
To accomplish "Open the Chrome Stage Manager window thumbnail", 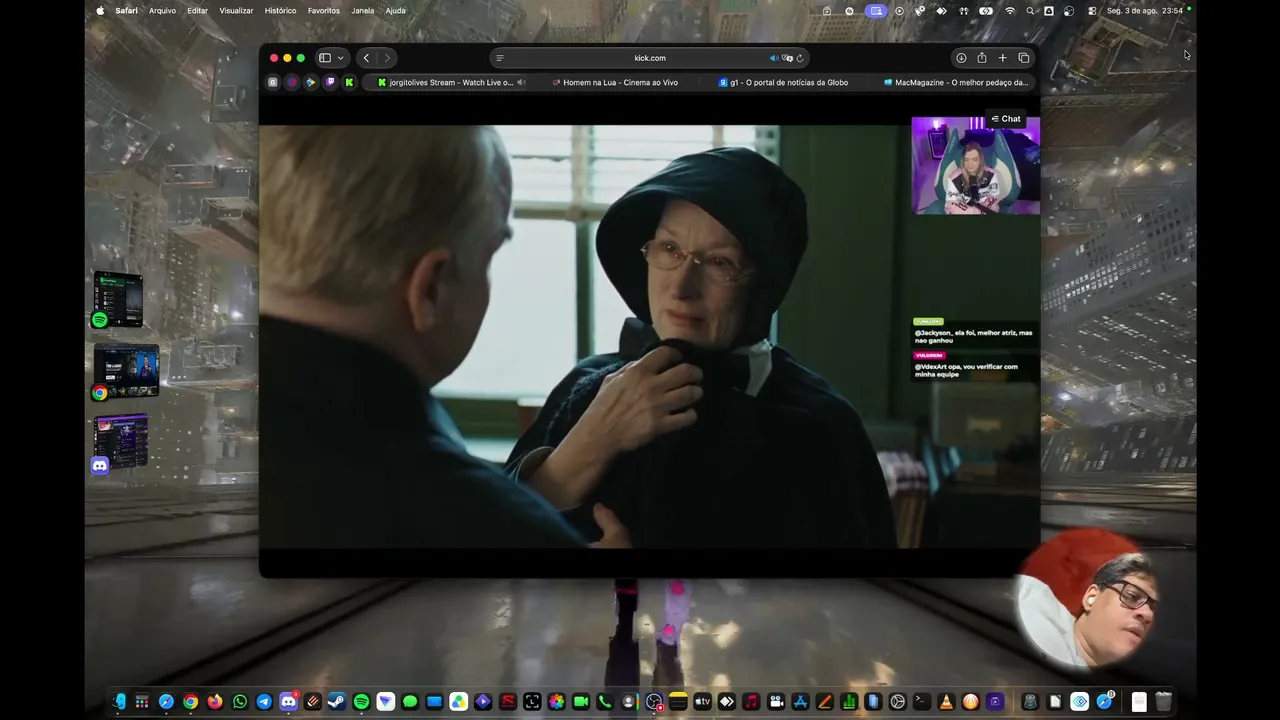I will click(x=126, y=372).
